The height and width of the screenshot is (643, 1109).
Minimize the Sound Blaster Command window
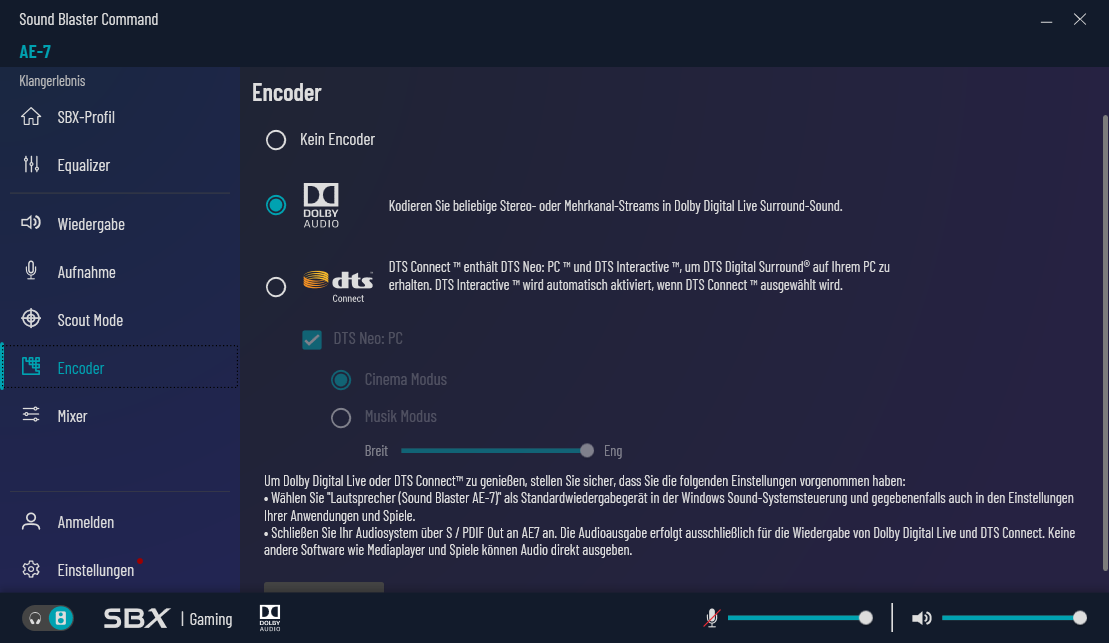1046,20
